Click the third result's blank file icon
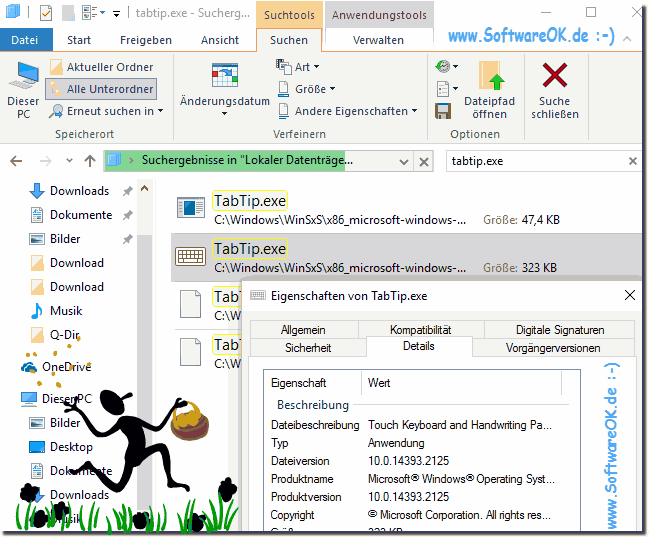Screen dimensions: 649x538 (x=190, y=304)
